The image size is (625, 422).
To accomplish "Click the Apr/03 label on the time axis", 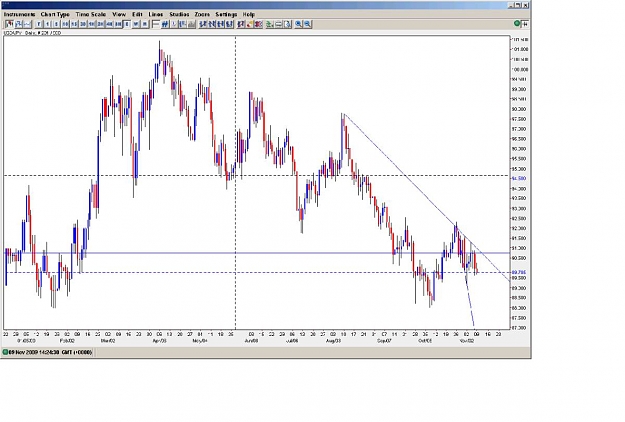I will coord(159,341).
